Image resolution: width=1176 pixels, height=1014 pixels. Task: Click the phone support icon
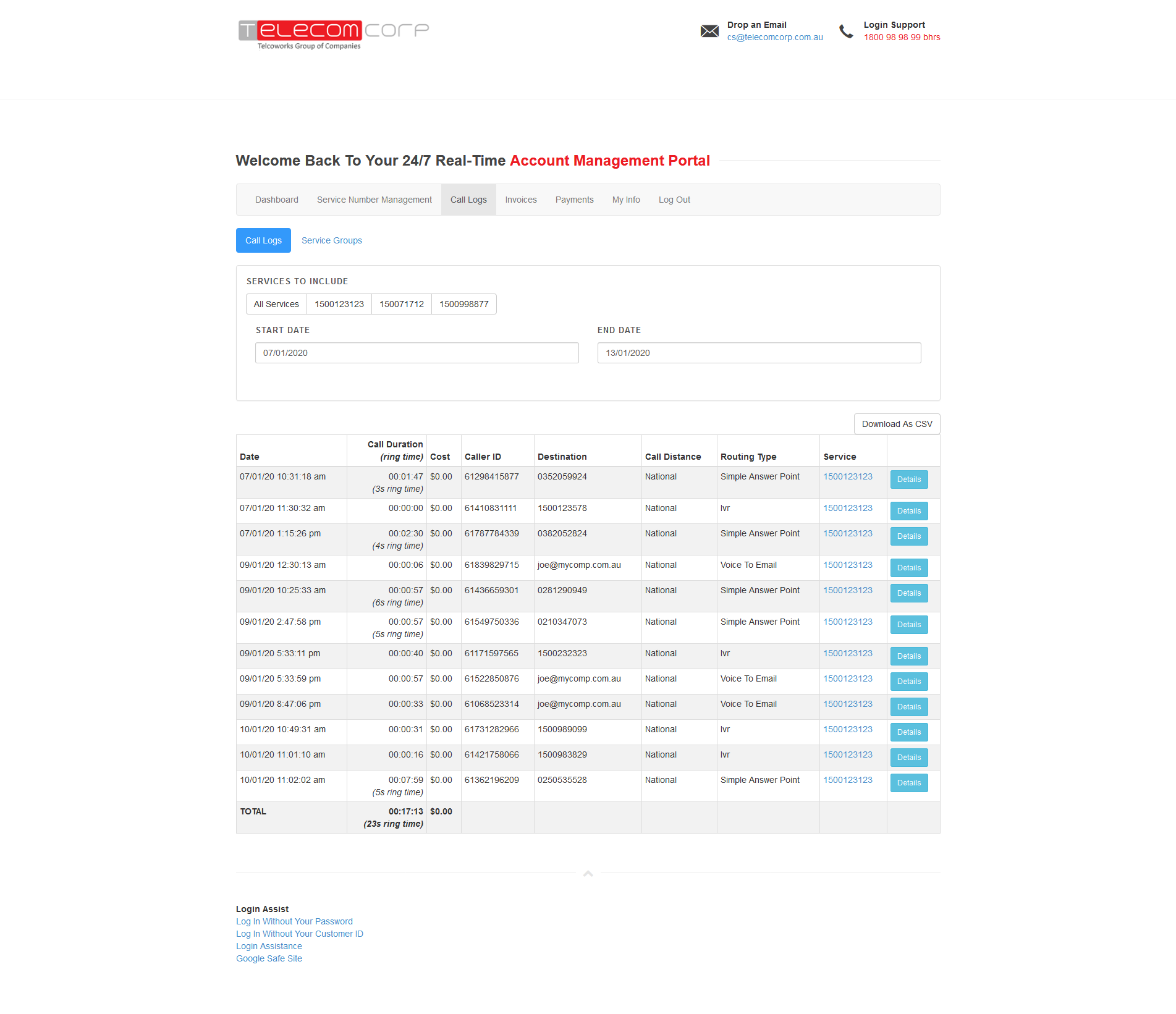(x=846, y=31)
